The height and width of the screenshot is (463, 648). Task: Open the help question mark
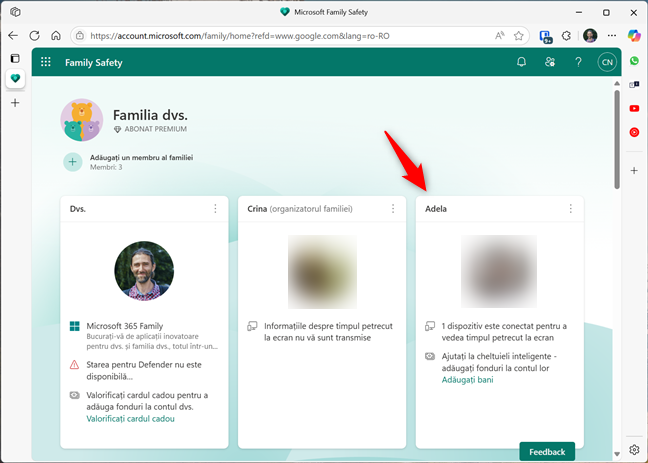[578, 62]
